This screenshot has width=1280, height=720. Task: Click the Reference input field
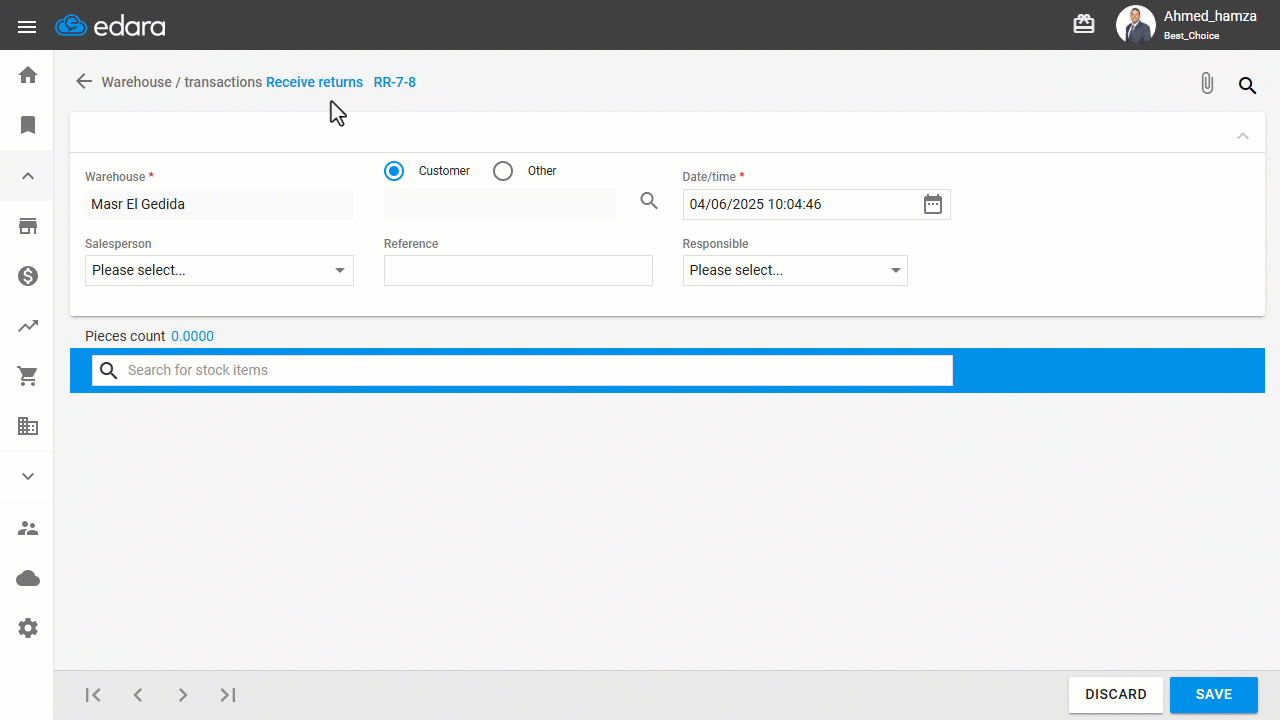[518, 270]
